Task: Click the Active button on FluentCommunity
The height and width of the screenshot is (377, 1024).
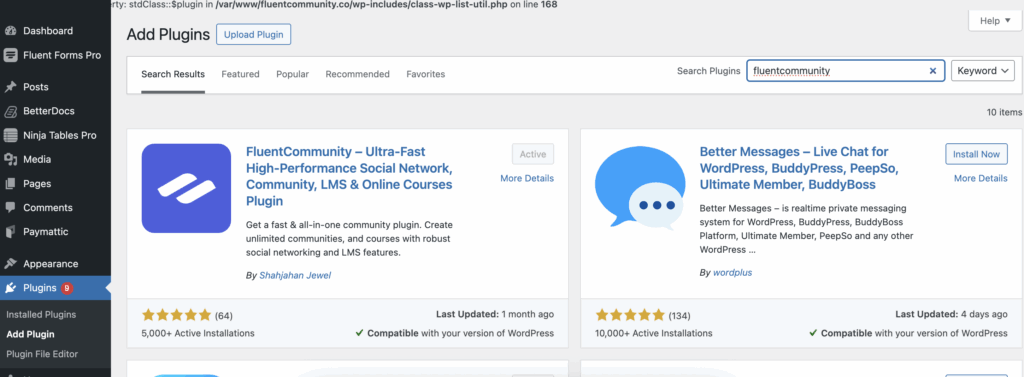Action: point(533,154)
